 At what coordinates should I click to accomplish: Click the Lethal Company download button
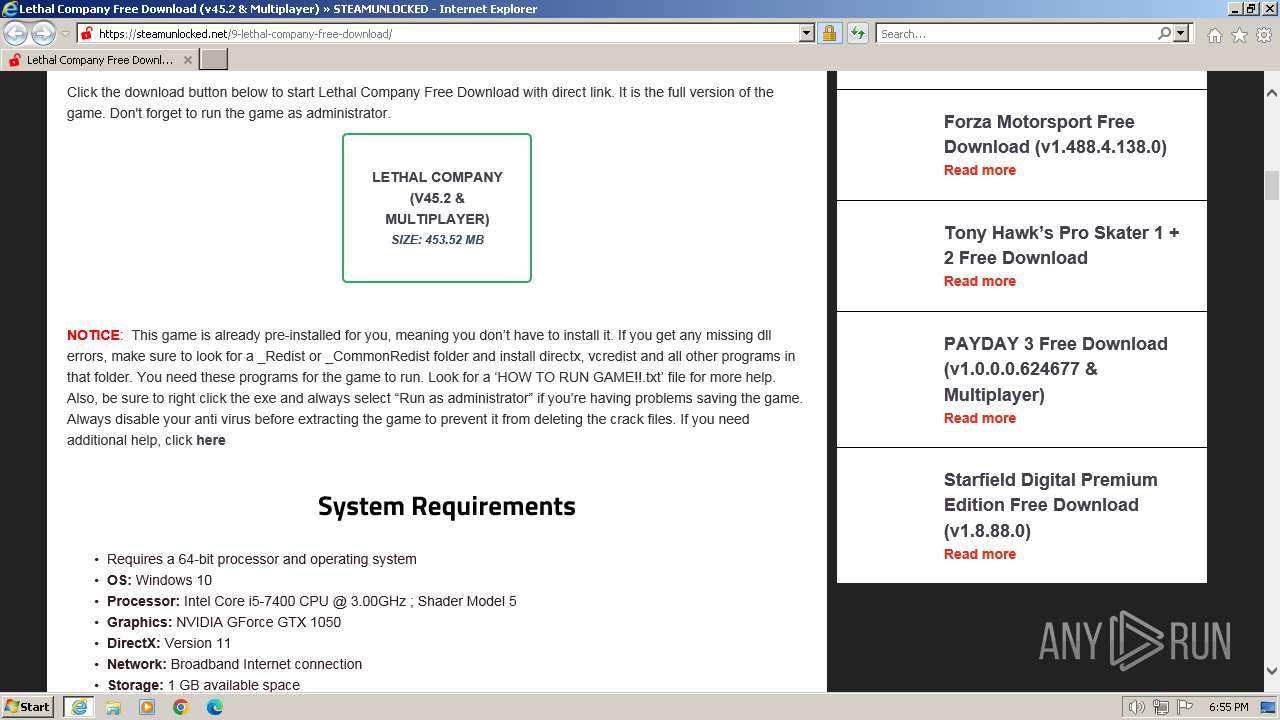[x=437, y=208]
